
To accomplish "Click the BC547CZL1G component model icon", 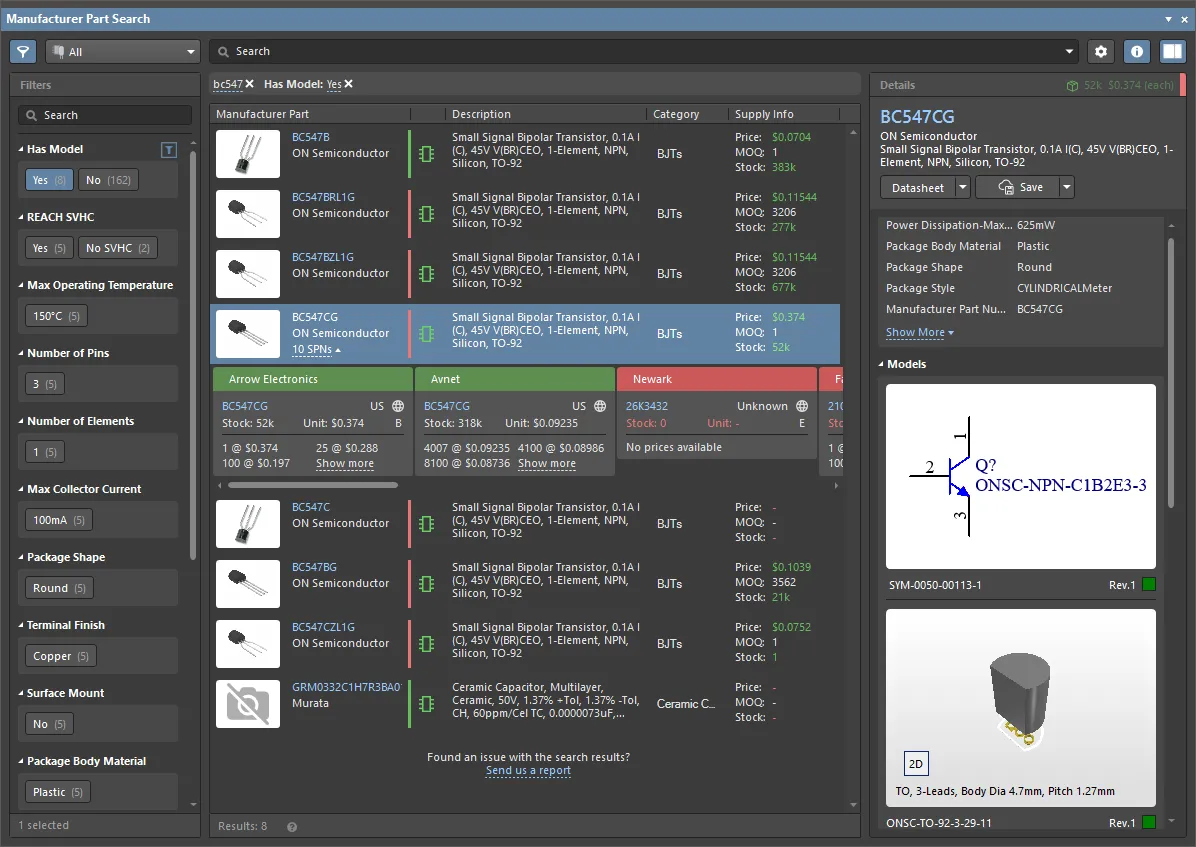I will (426, 643).
